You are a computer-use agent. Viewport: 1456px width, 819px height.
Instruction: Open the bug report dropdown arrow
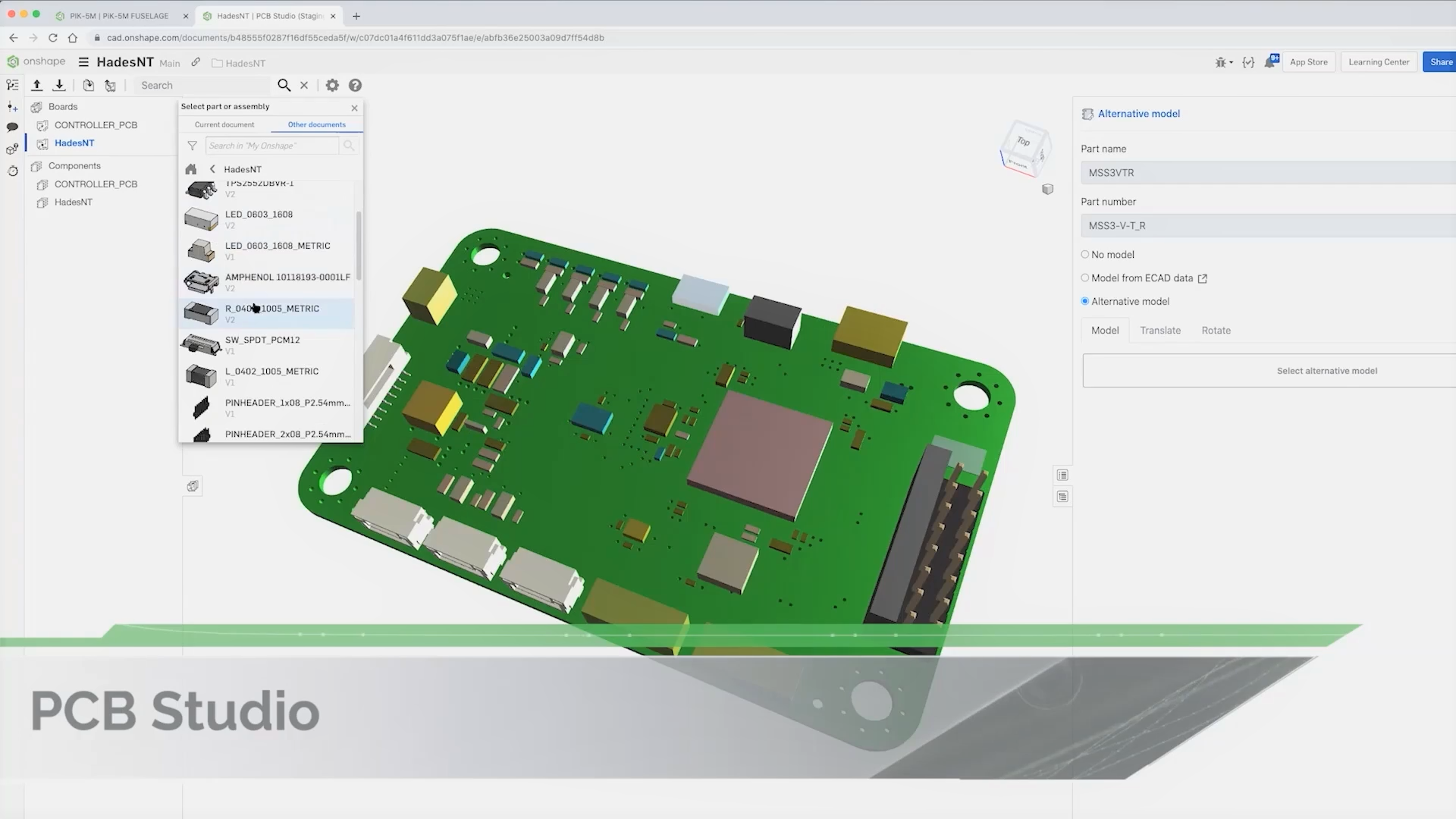[x=1231, y=62]
